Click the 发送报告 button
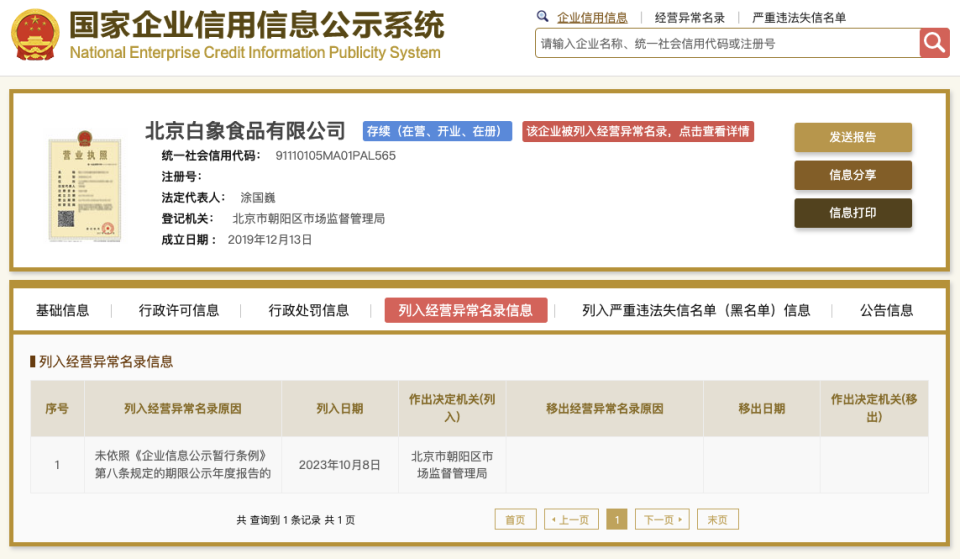 [853, 137]
